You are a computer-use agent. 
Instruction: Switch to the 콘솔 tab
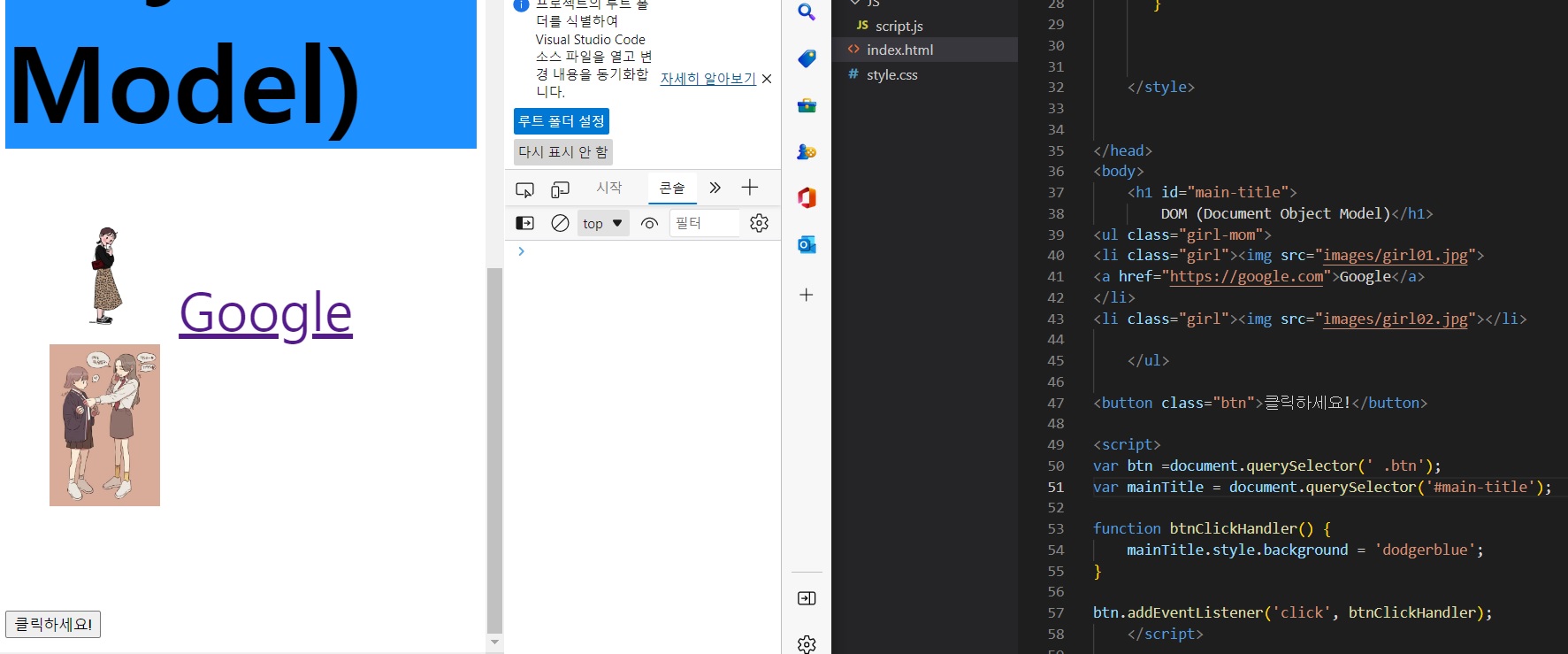(672, 188)
